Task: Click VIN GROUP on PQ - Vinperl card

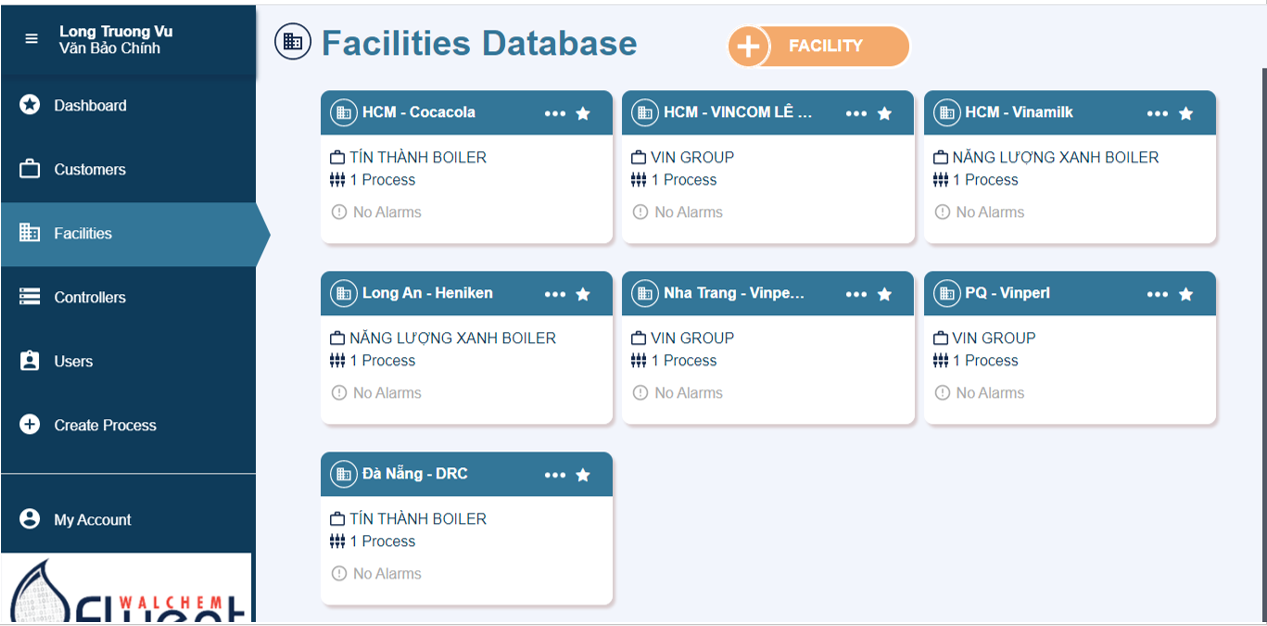Action: (x=994, y=338)
